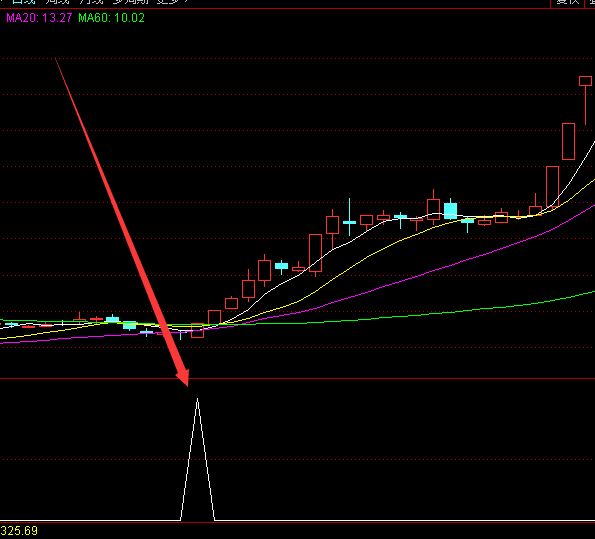The height and width of the screenshot is (539, 595).
Task: Switch to the 周线 weekly tab
Action: (x=58, y=2)
